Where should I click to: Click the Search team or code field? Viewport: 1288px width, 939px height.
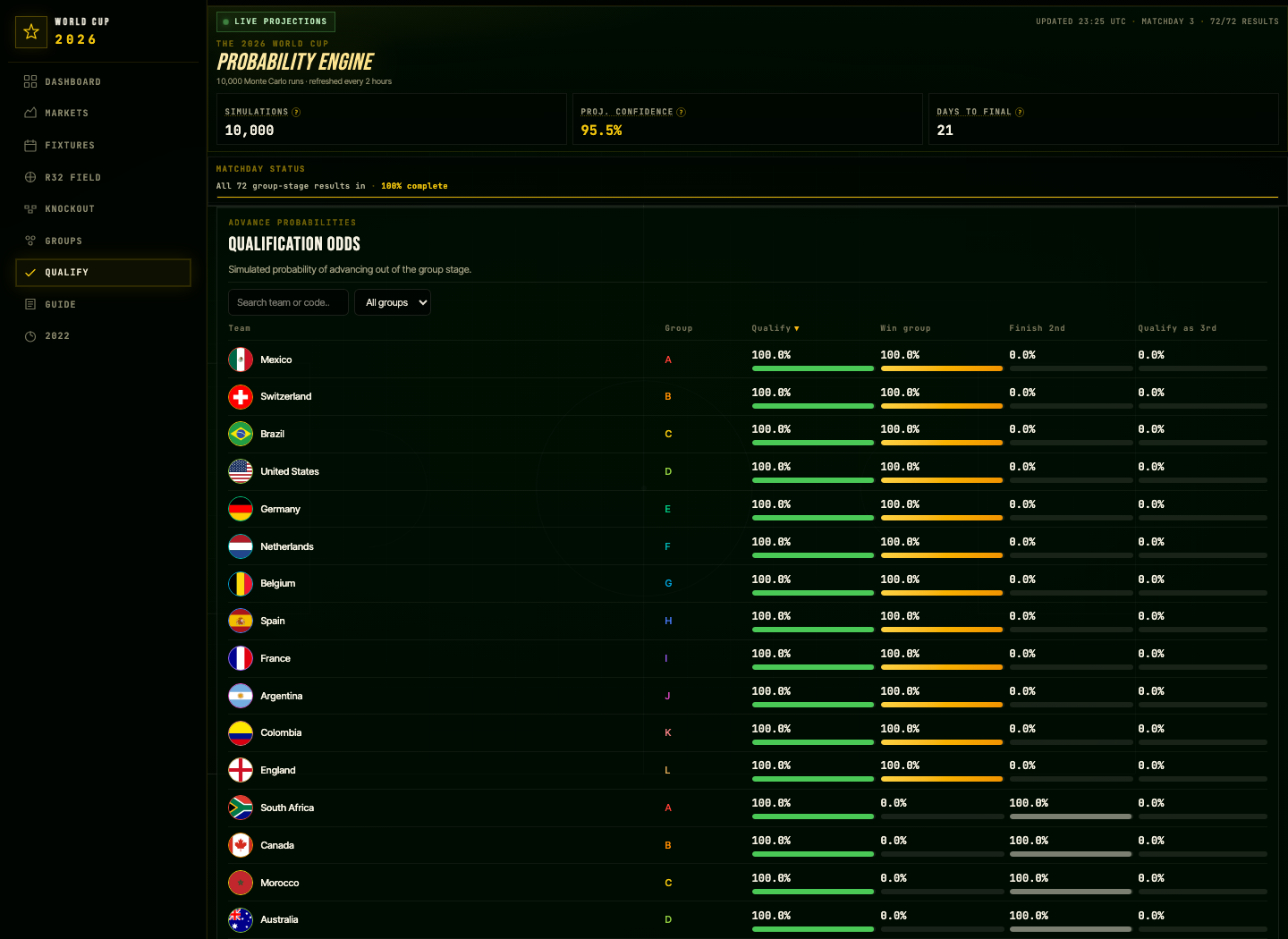[x=288, y=302]
